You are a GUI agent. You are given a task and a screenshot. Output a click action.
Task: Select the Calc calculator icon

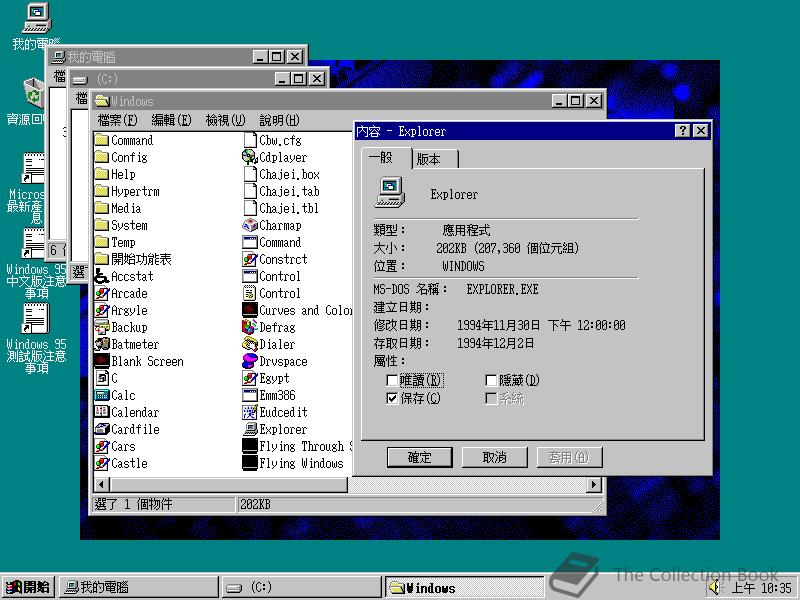(x=102, y=395)
